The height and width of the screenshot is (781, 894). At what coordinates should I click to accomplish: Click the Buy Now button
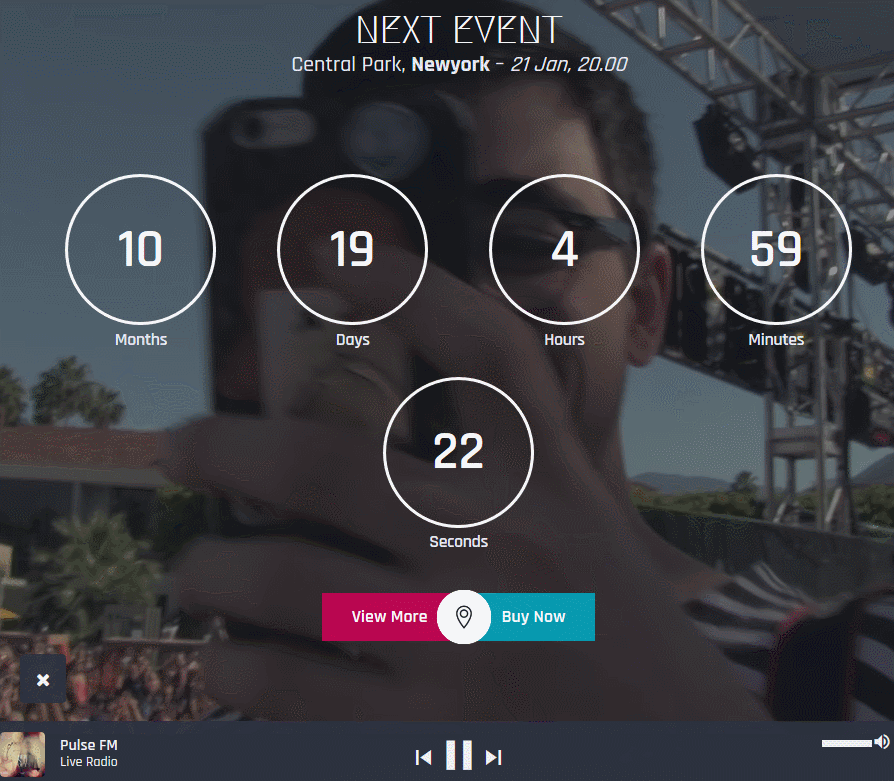[x=533, y=617]
